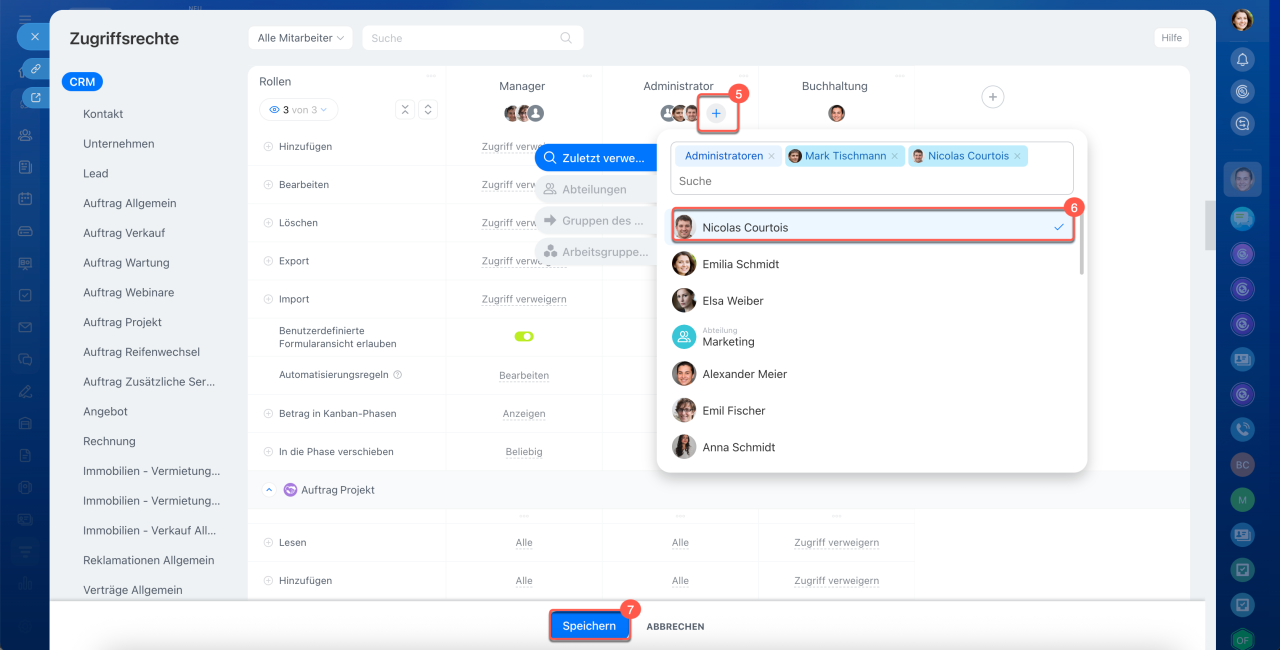Image resolution: width=1280 pixels, height=650 pixels.
Task: Expand the Hinzufügen permission row
Action: 268,147
